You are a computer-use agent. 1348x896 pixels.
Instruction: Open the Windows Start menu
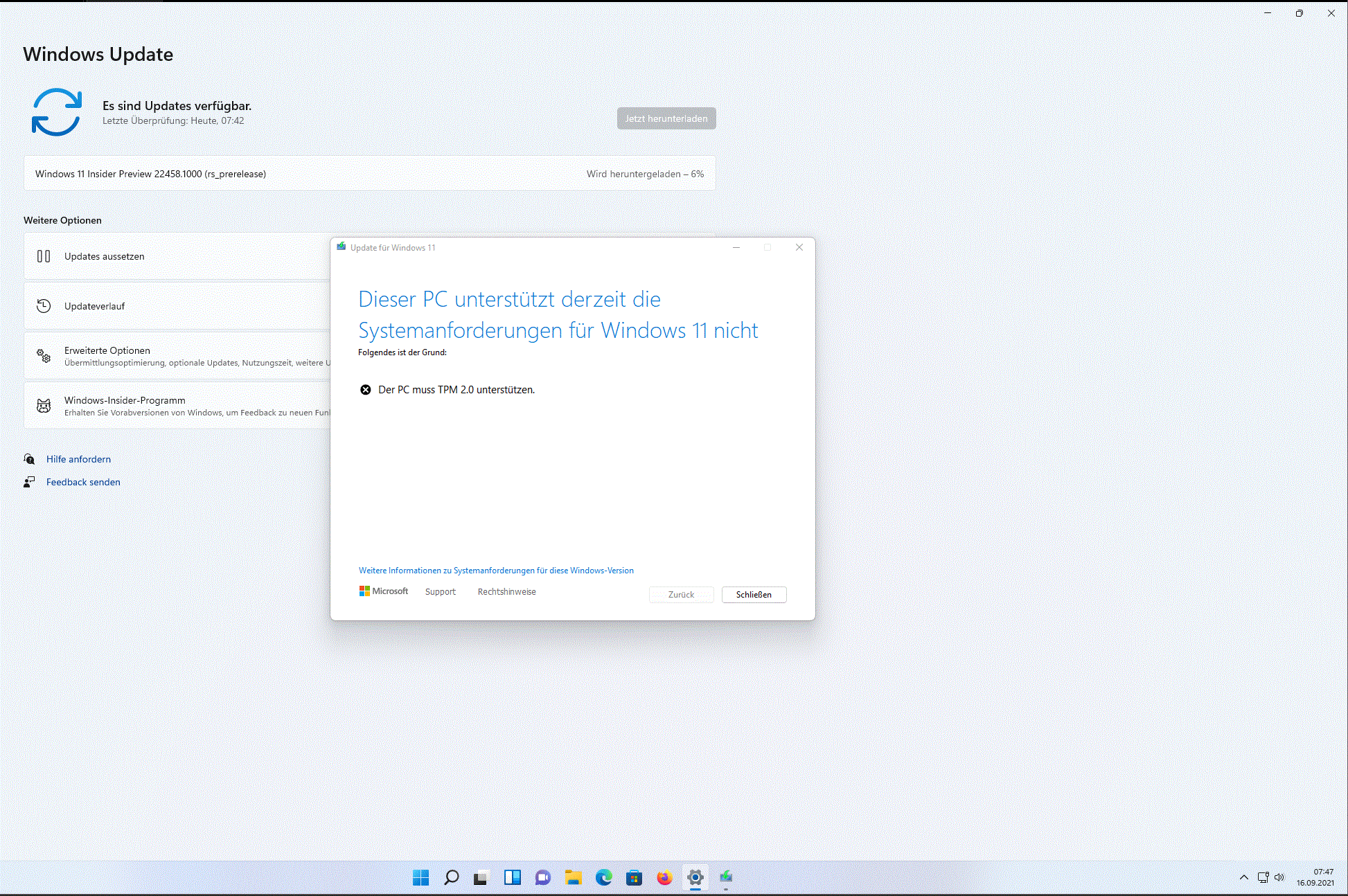(420, 878)
